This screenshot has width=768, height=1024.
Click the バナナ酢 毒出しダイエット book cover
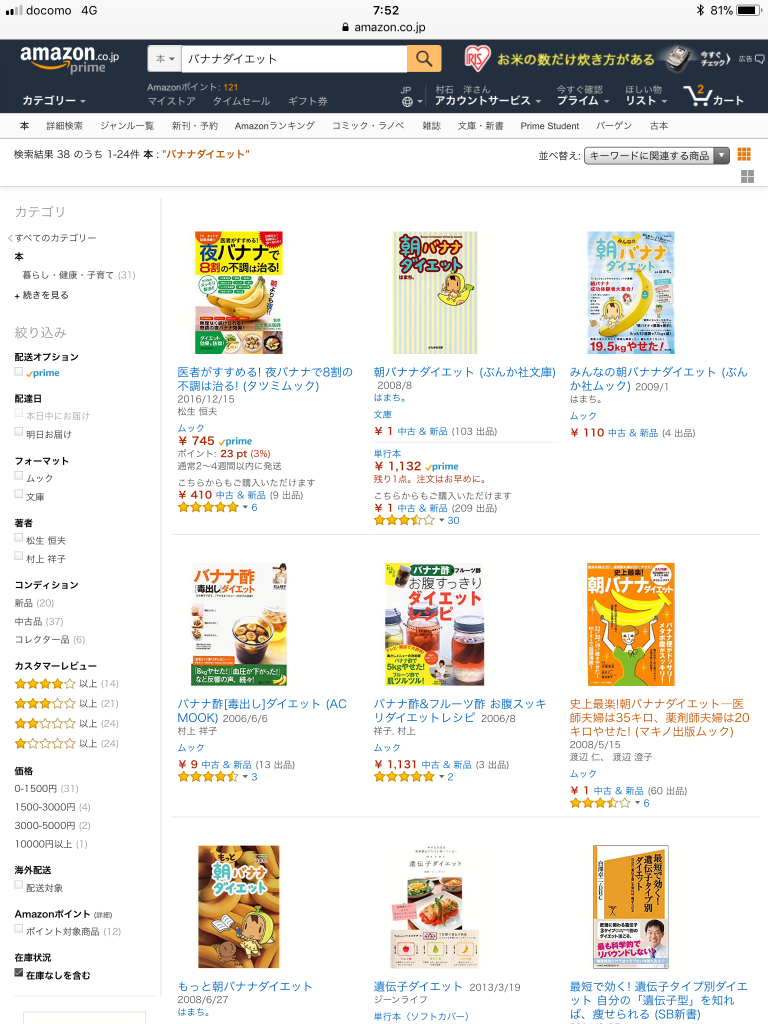pyautogui.click(x=240, y=624)
